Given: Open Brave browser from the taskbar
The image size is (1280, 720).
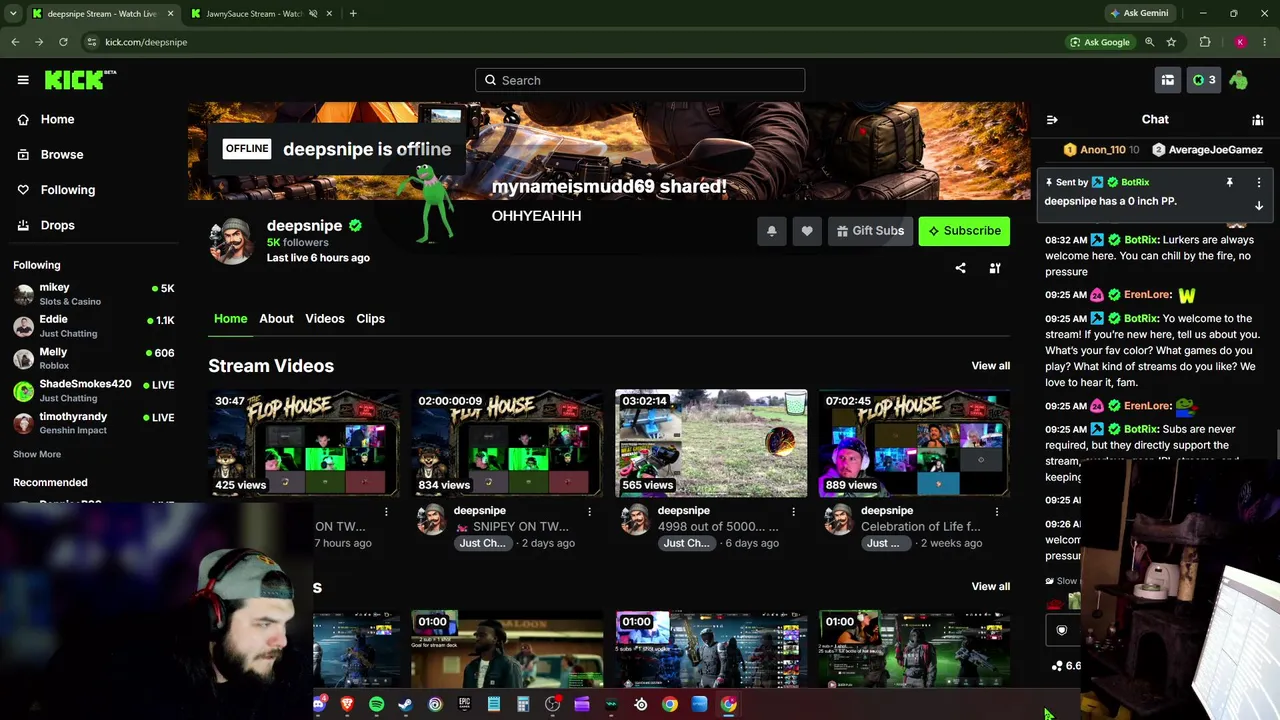Looking at the screenshot, I should 347,704.
